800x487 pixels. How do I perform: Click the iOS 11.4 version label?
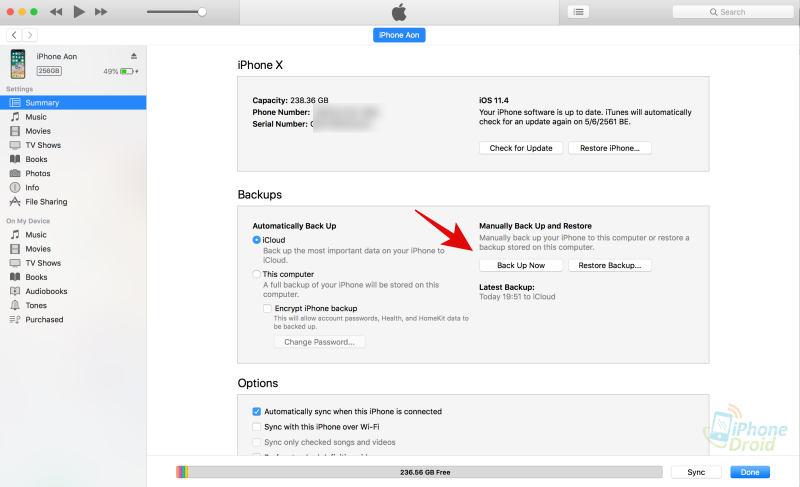pos(493,100)
